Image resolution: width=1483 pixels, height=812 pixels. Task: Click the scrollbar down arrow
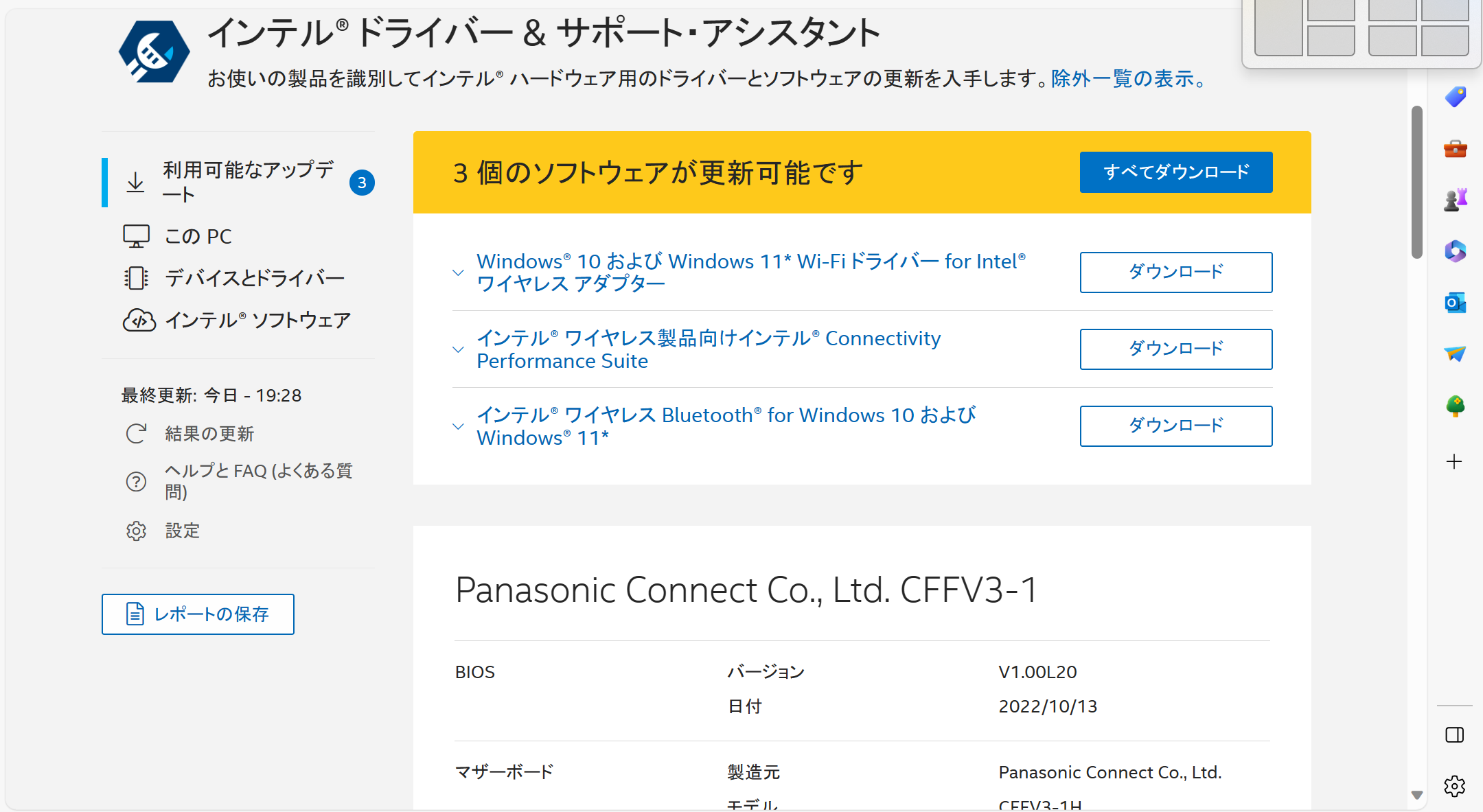pyautogui.click(x=1417, y=795)
